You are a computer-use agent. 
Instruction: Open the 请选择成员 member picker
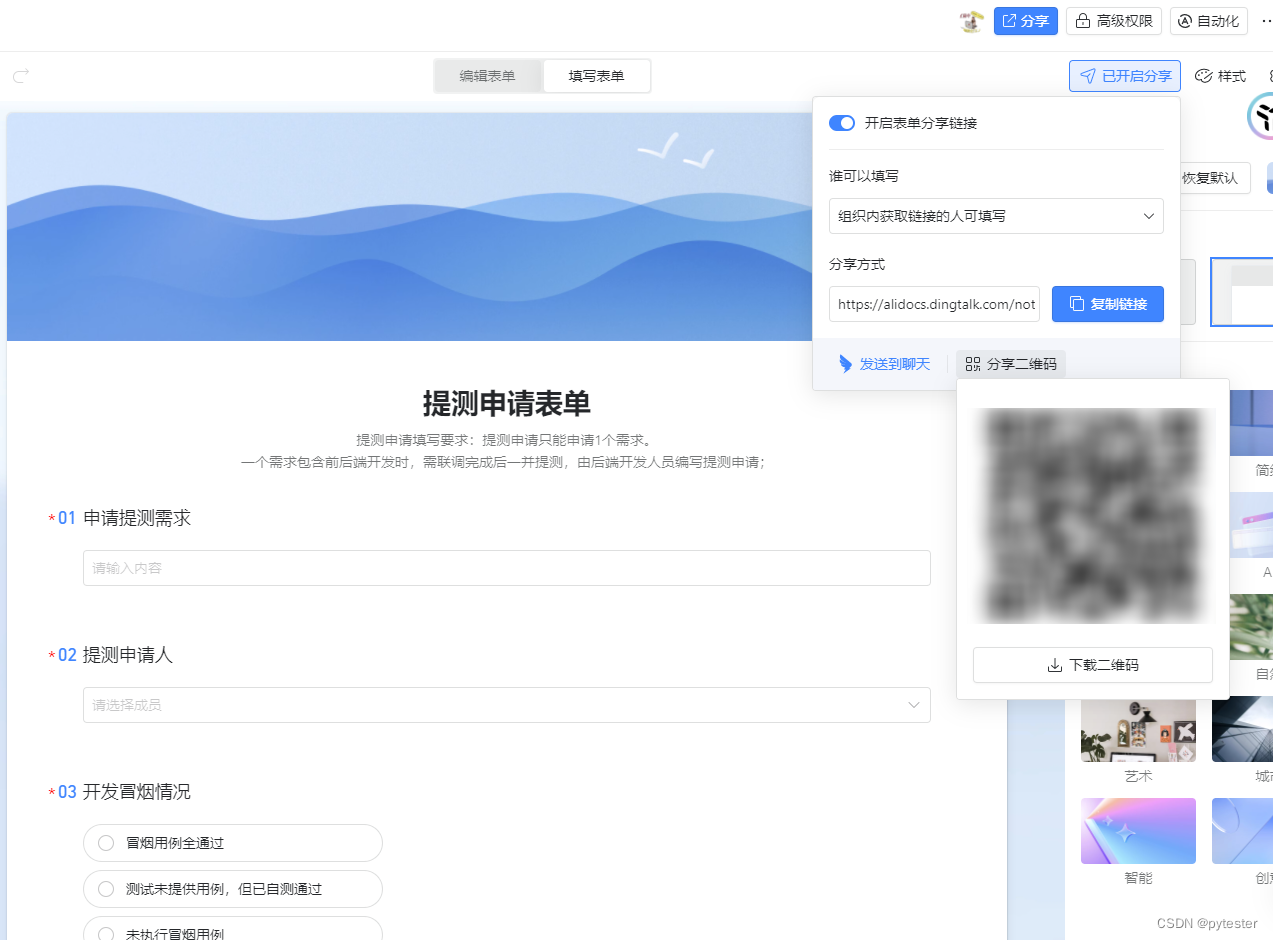507,705
